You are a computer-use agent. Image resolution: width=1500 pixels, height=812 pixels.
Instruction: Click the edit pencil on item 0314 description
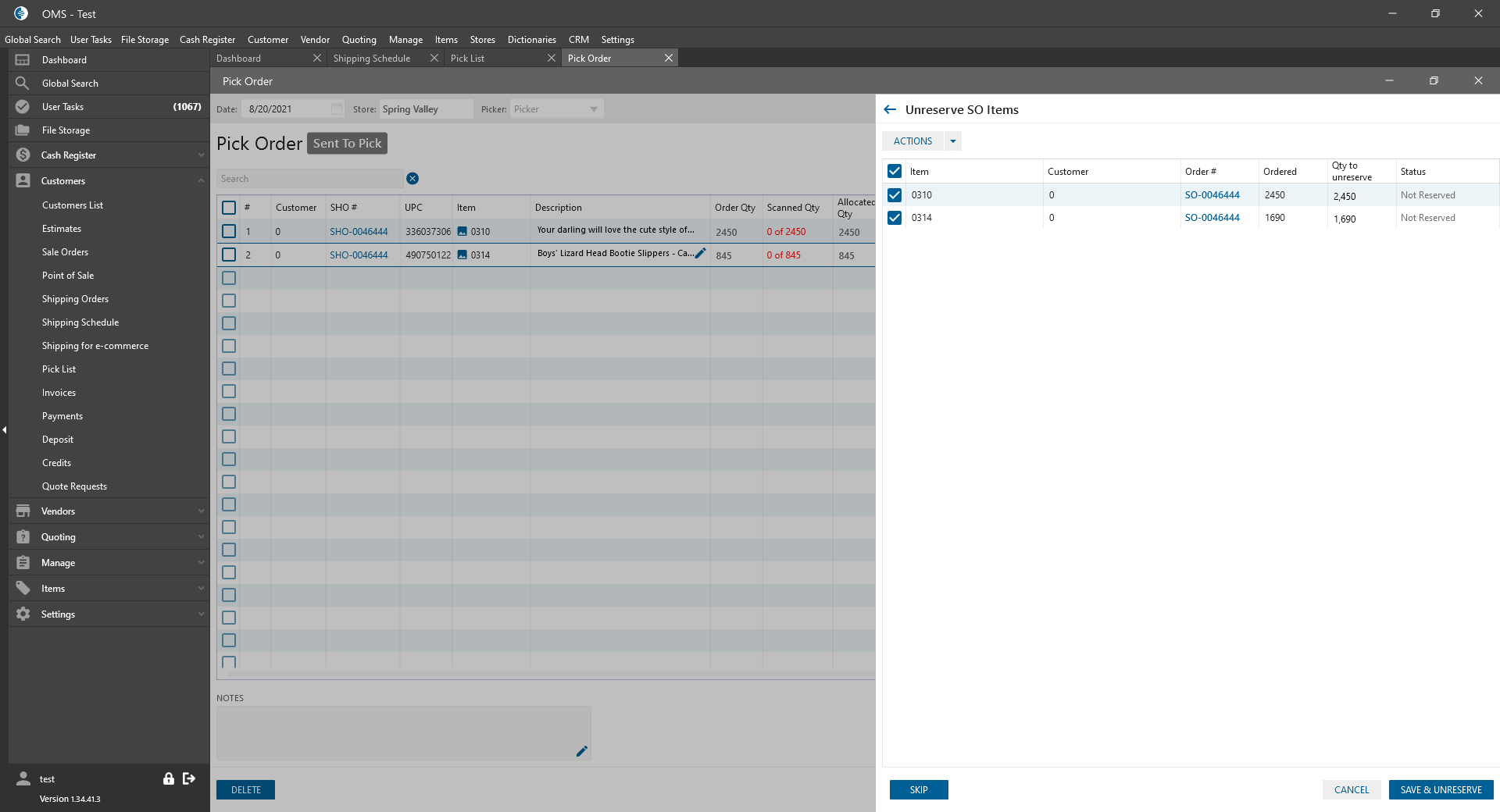coord(700,253)
